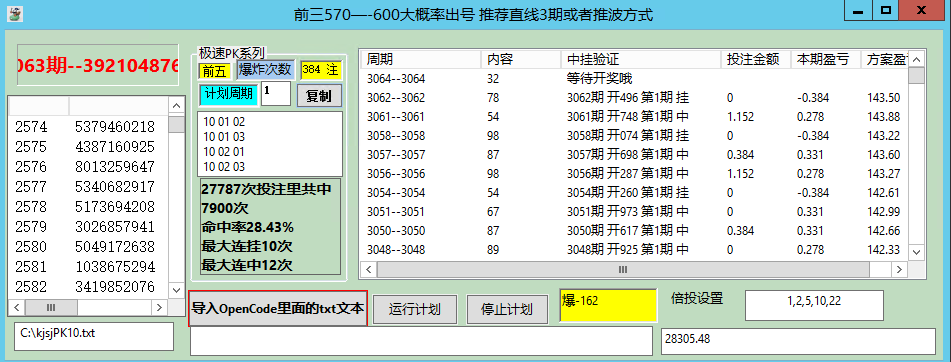951x362 pixels.
Task: Click the 本期盈亏 column header
Action: pyautogui.click(x=825, y=59)
